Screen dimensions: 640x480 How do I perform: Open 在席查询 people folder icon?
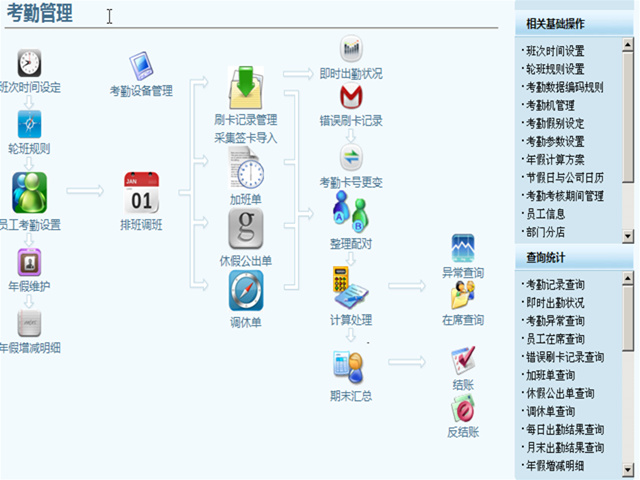click(x=463, y=295)
